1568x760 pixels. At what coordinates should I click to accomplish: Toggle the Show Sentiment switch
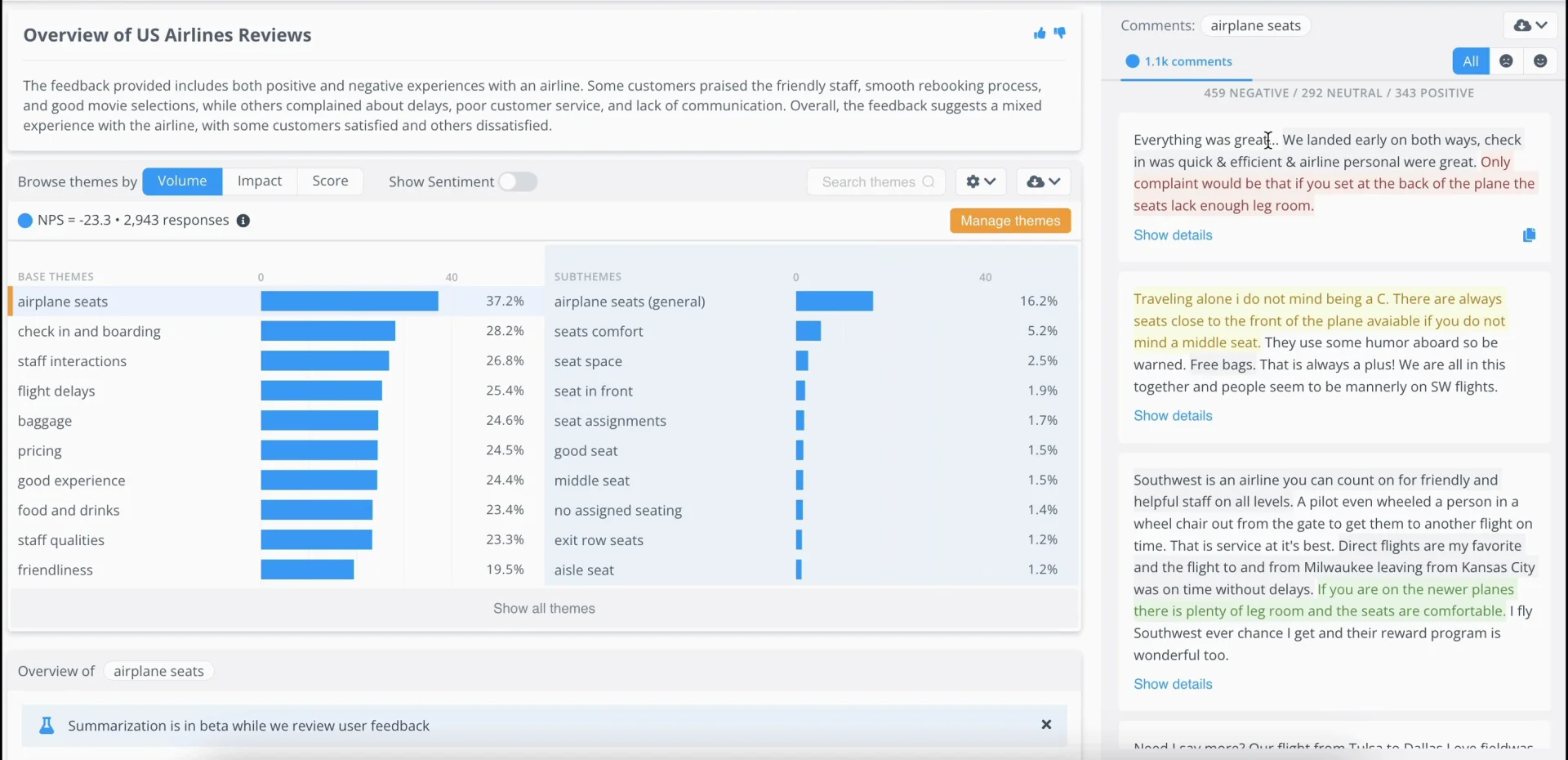(x=519, y=181)
